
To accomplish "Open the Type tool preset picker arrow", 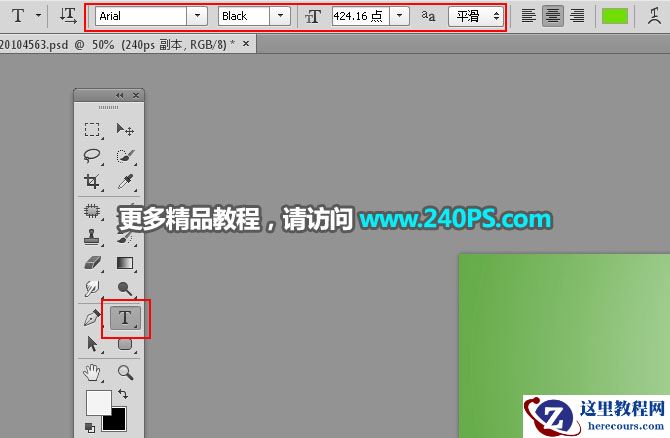I will (38, 16).
